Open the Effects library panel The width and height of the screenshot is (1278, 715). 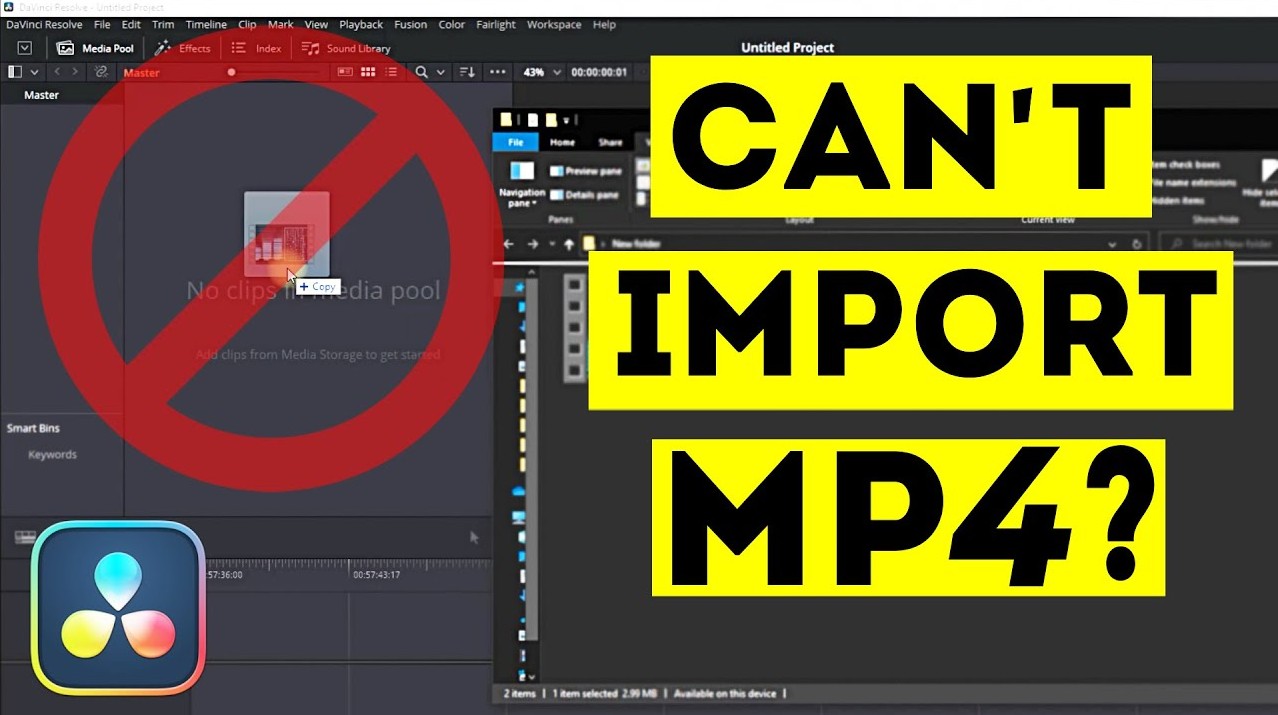point(182,48)
